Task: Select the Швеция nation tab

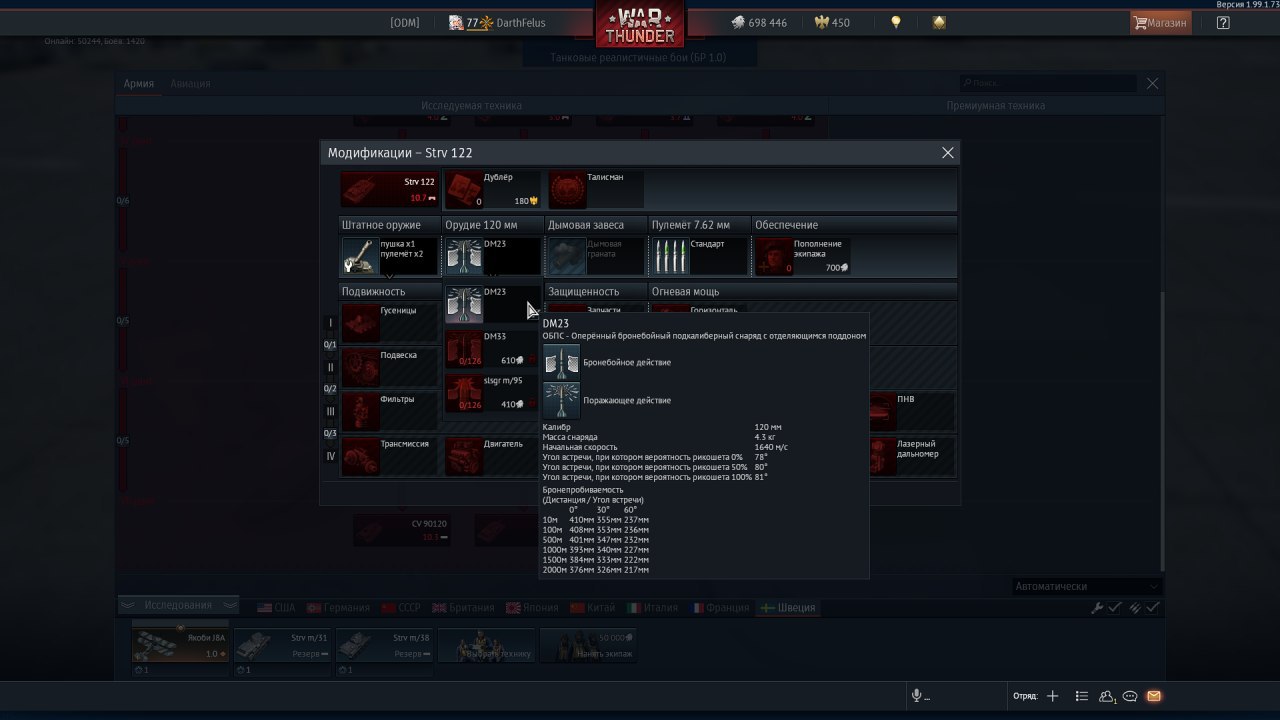Action: (788, 607)
